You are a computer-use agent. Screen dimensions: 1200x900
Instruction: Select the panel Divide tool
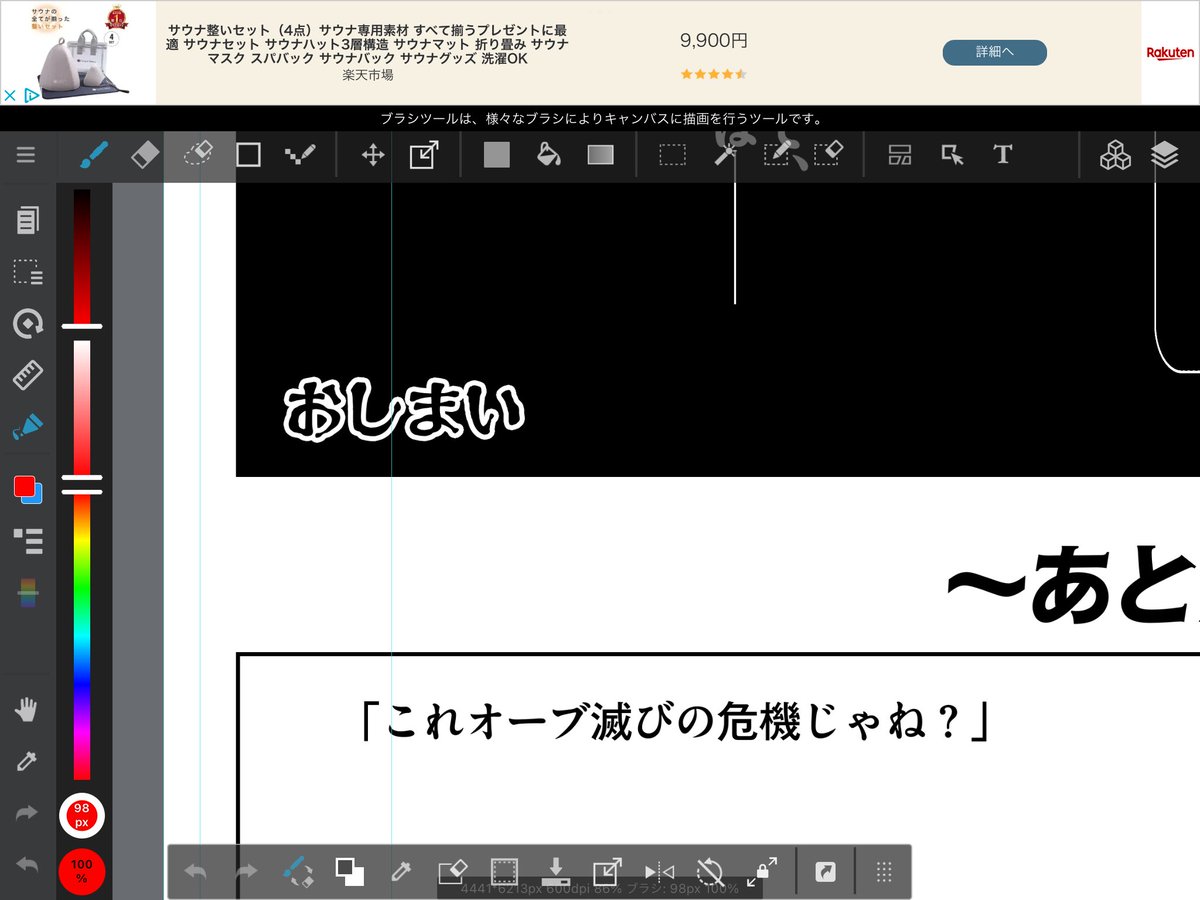tap(901, 155)
